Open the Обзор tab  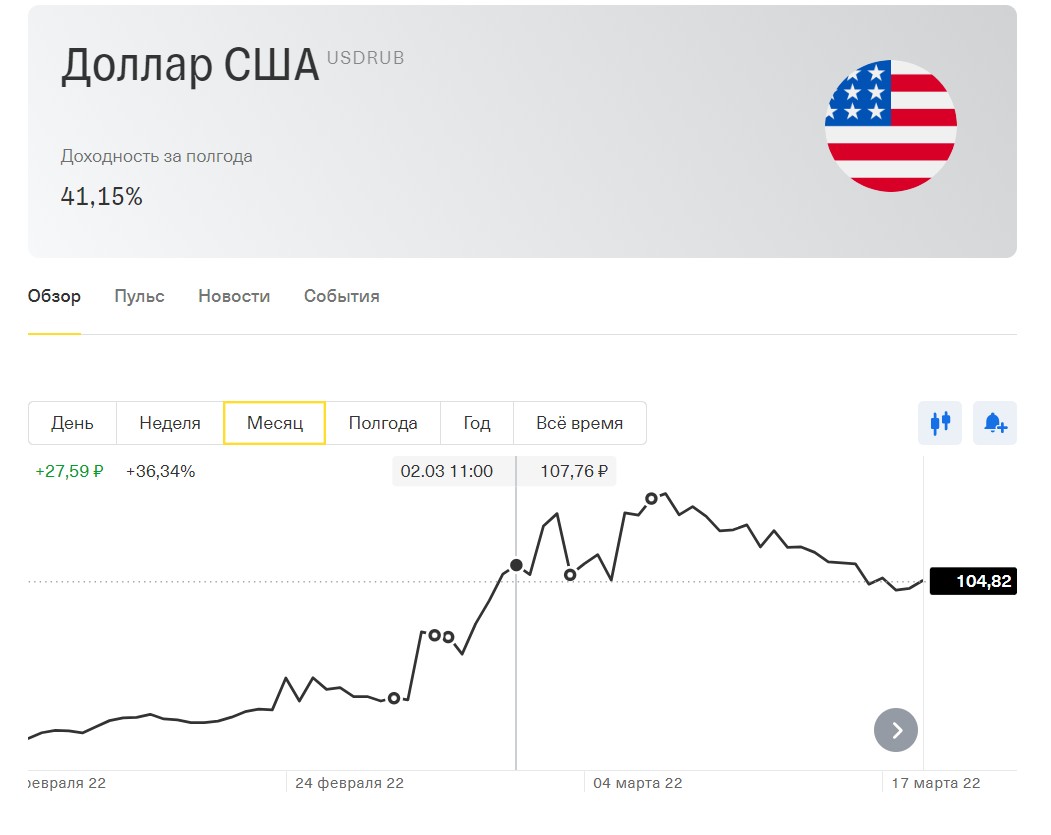[x=54, y=296]
